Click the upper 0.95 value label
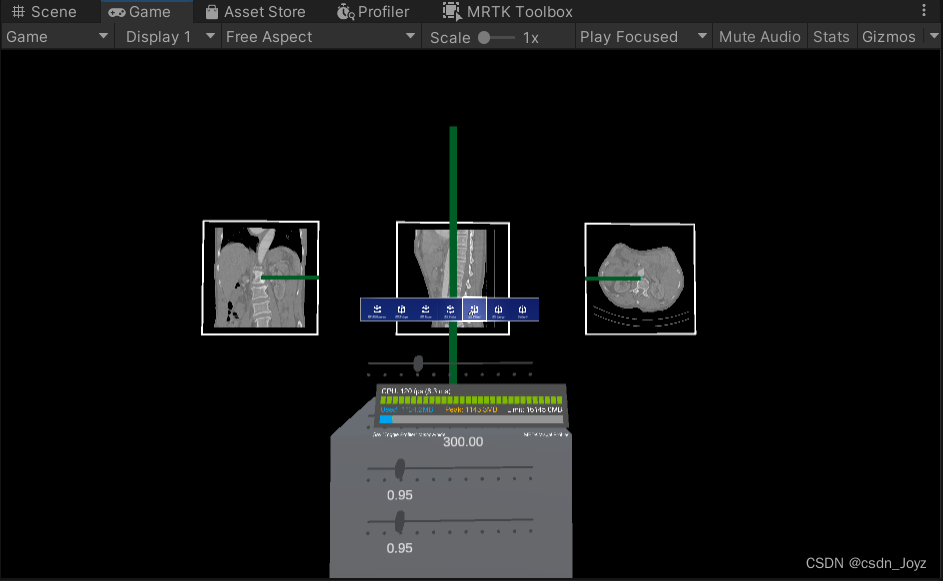The height and width of the screenshot is (581, 943). click(x=399, y=495)
